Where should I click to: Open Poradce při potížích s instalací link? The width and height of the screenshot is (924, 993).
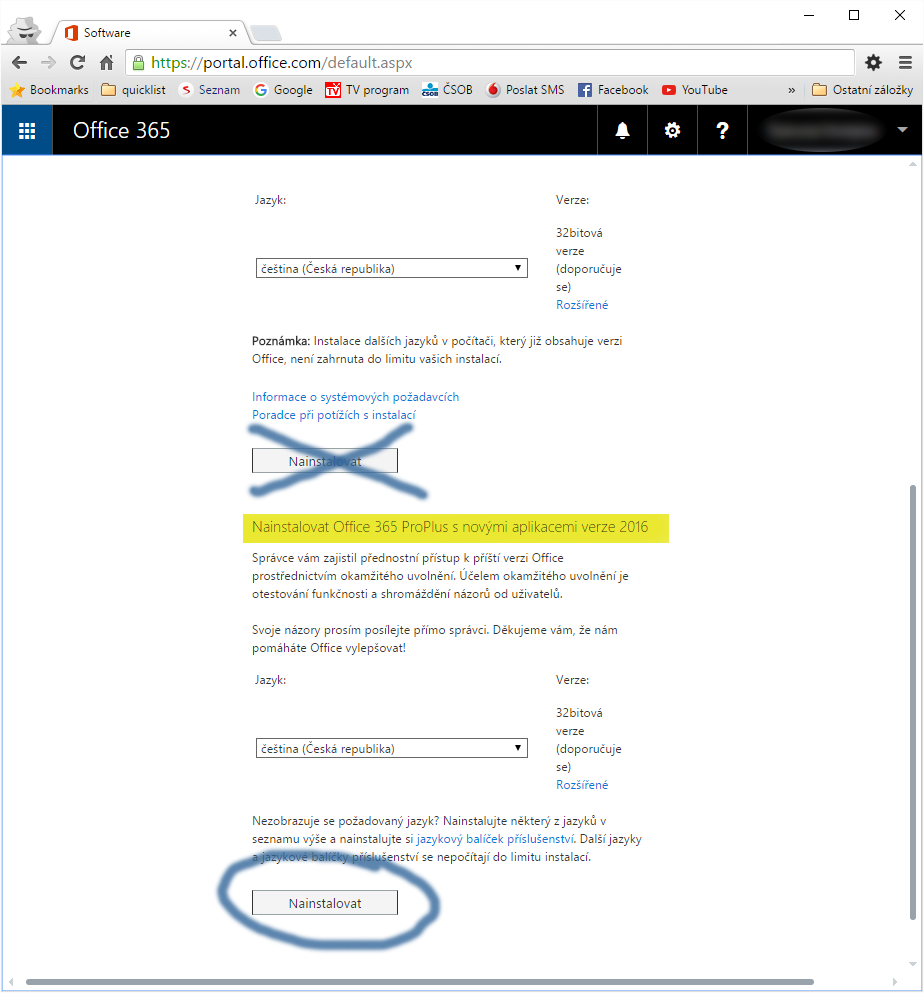pos(334,415)
